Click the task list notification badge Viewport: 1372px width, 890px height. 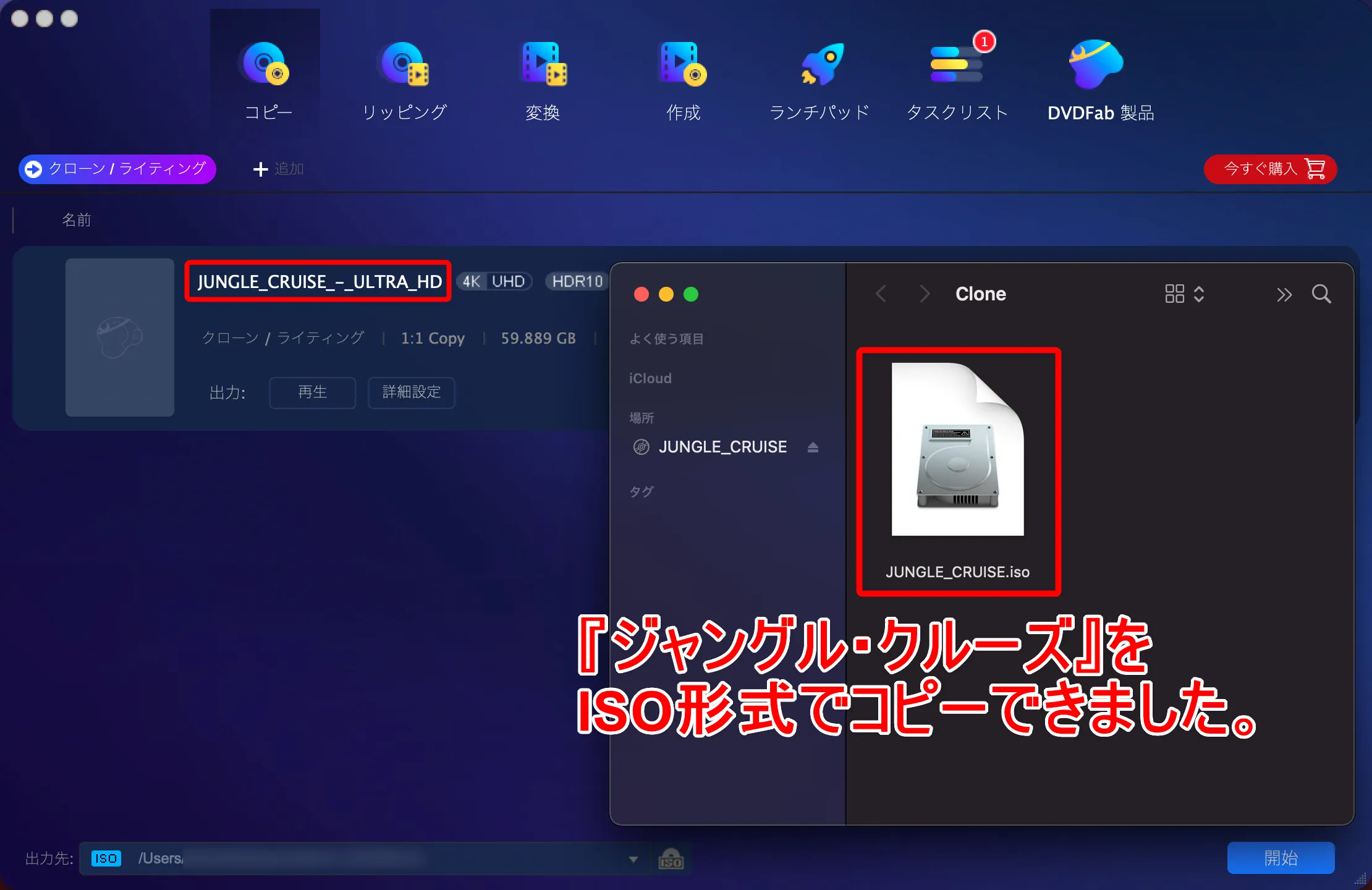984,42
